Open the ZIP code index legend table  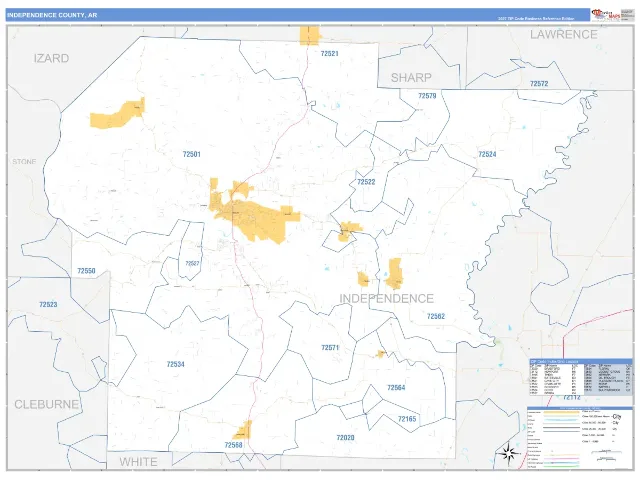click(581, 377)
